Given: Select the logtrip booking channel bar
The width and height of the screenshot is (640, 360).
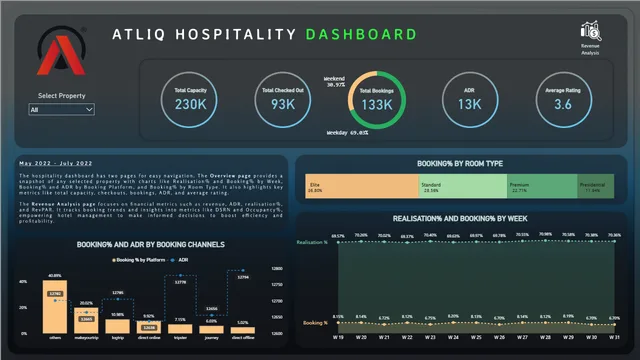Looking at the screenshot, I should pyautogui.click(x=118, y=327).
